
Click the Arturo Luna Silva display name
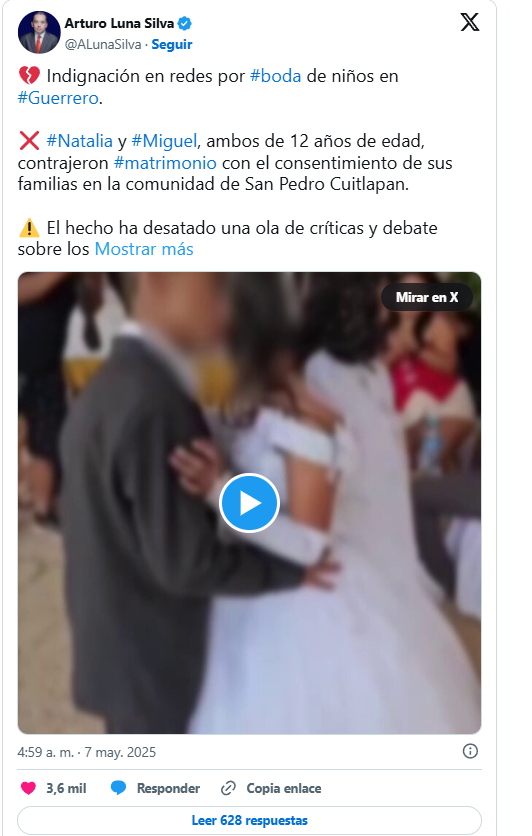click(119, 23)
